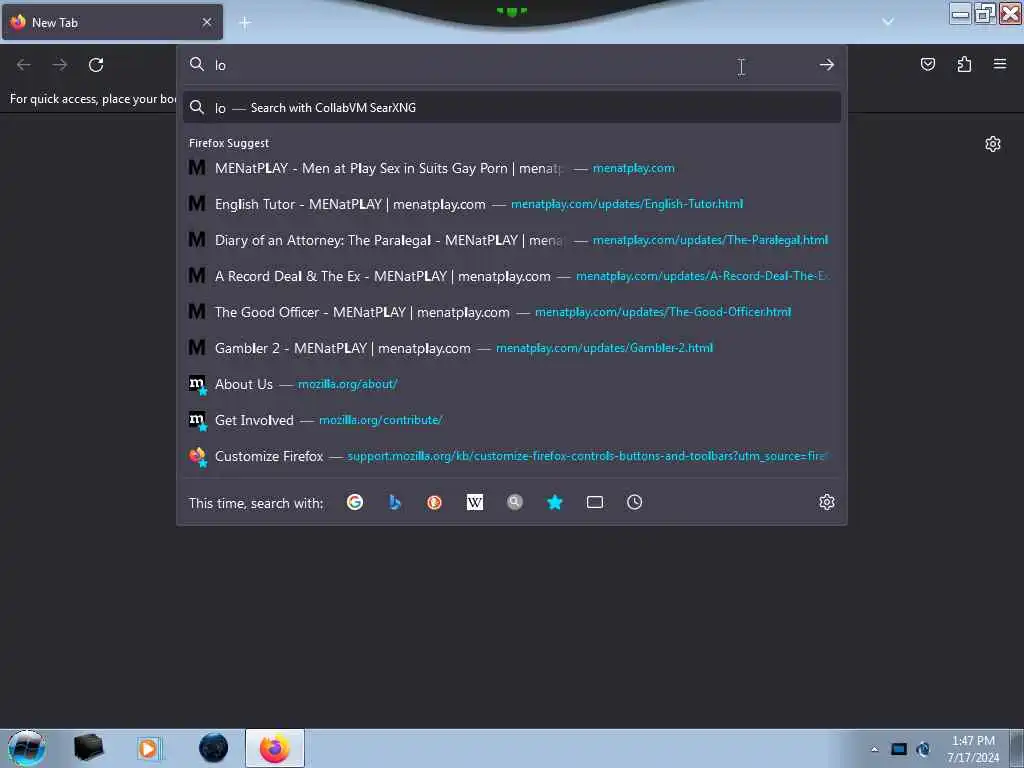
Task: Go forward one page
Action: click(x=59, y=65)
